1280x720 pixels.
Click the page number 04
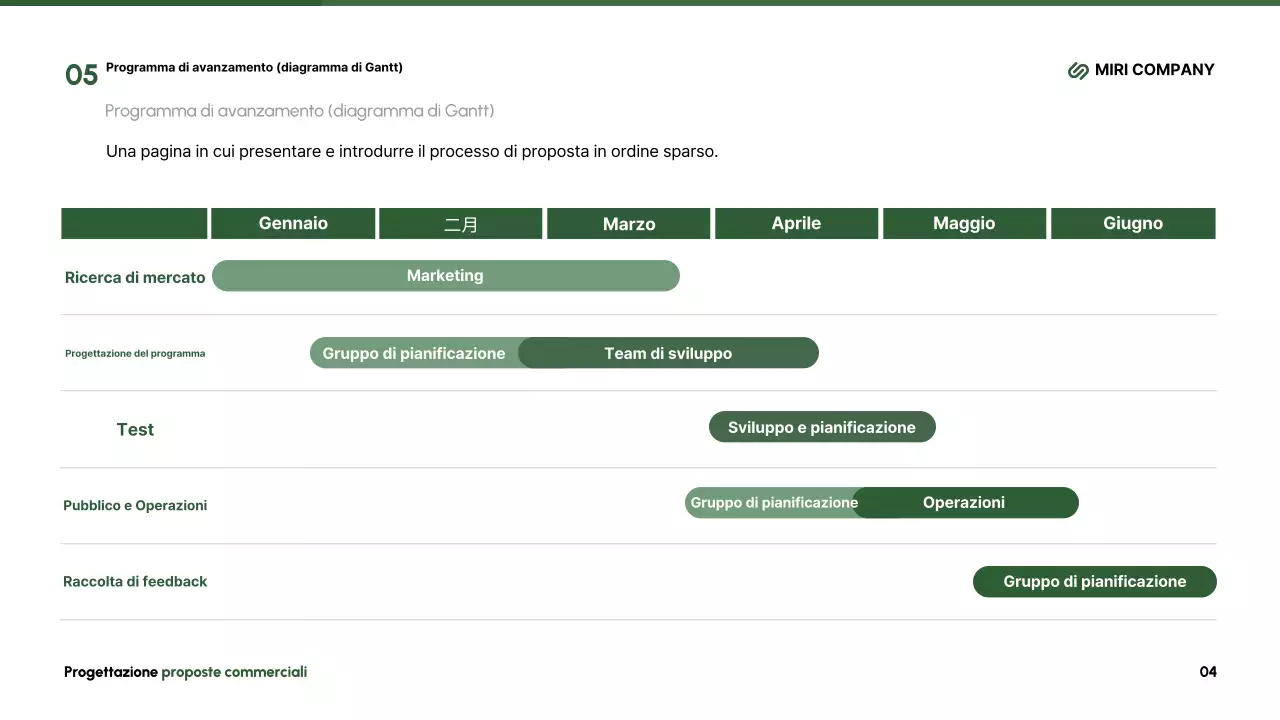coord(1208,672)
